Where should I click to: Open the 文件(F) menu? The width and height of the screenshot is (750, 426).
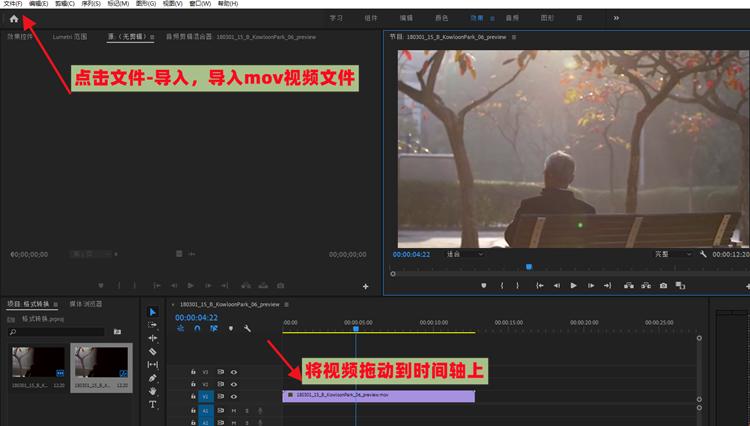[x=13, y=3]
